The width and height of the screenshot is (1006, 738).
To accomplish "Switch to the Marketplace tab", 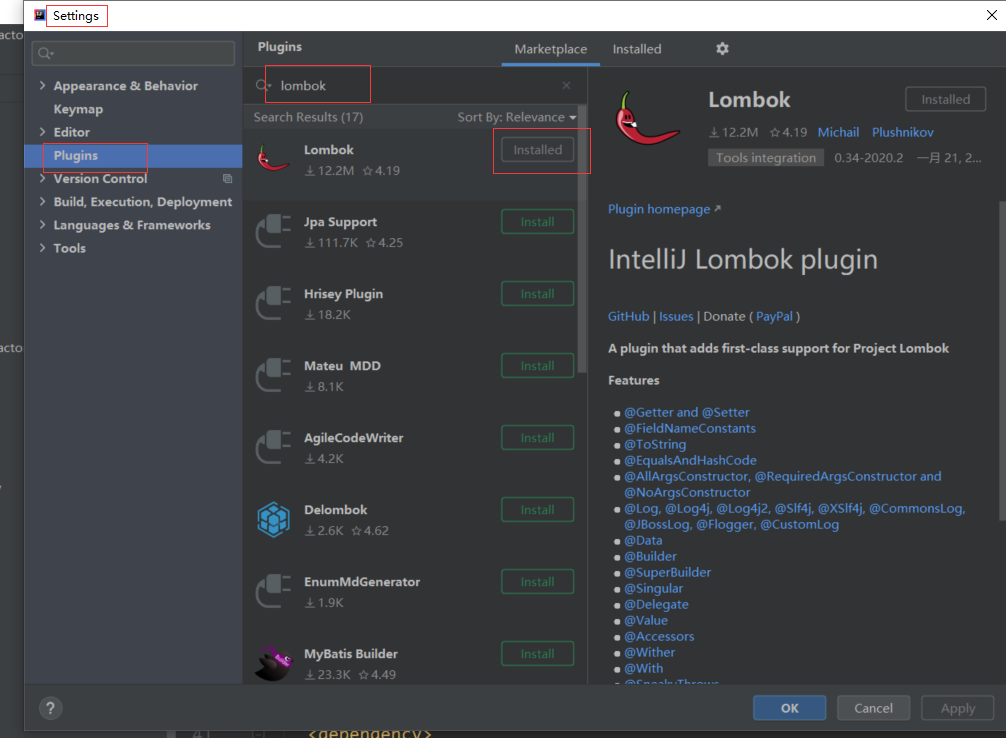I will pyautogui.click(x=550, y=49).
